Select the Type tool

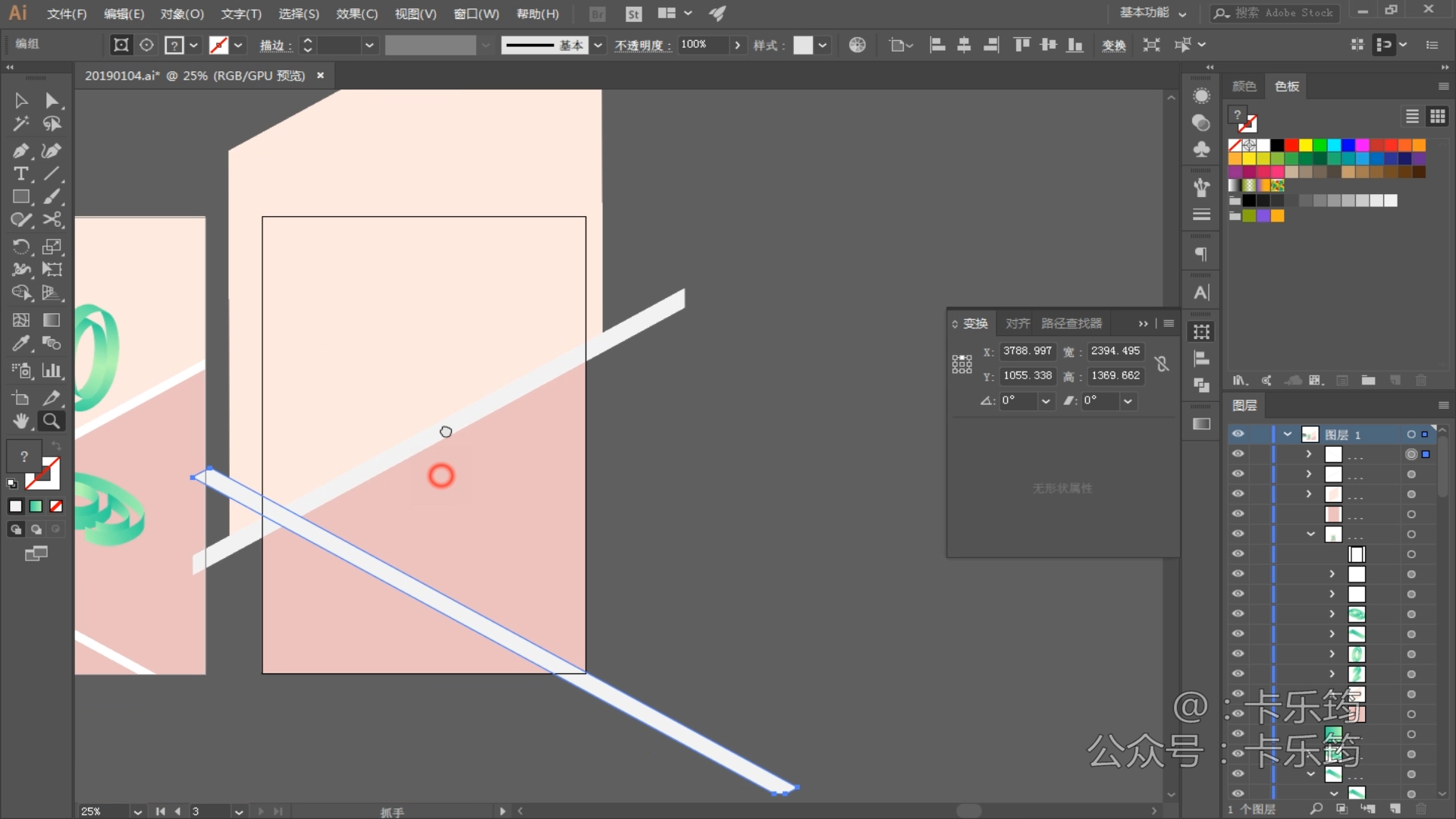(x=20, y=174)
